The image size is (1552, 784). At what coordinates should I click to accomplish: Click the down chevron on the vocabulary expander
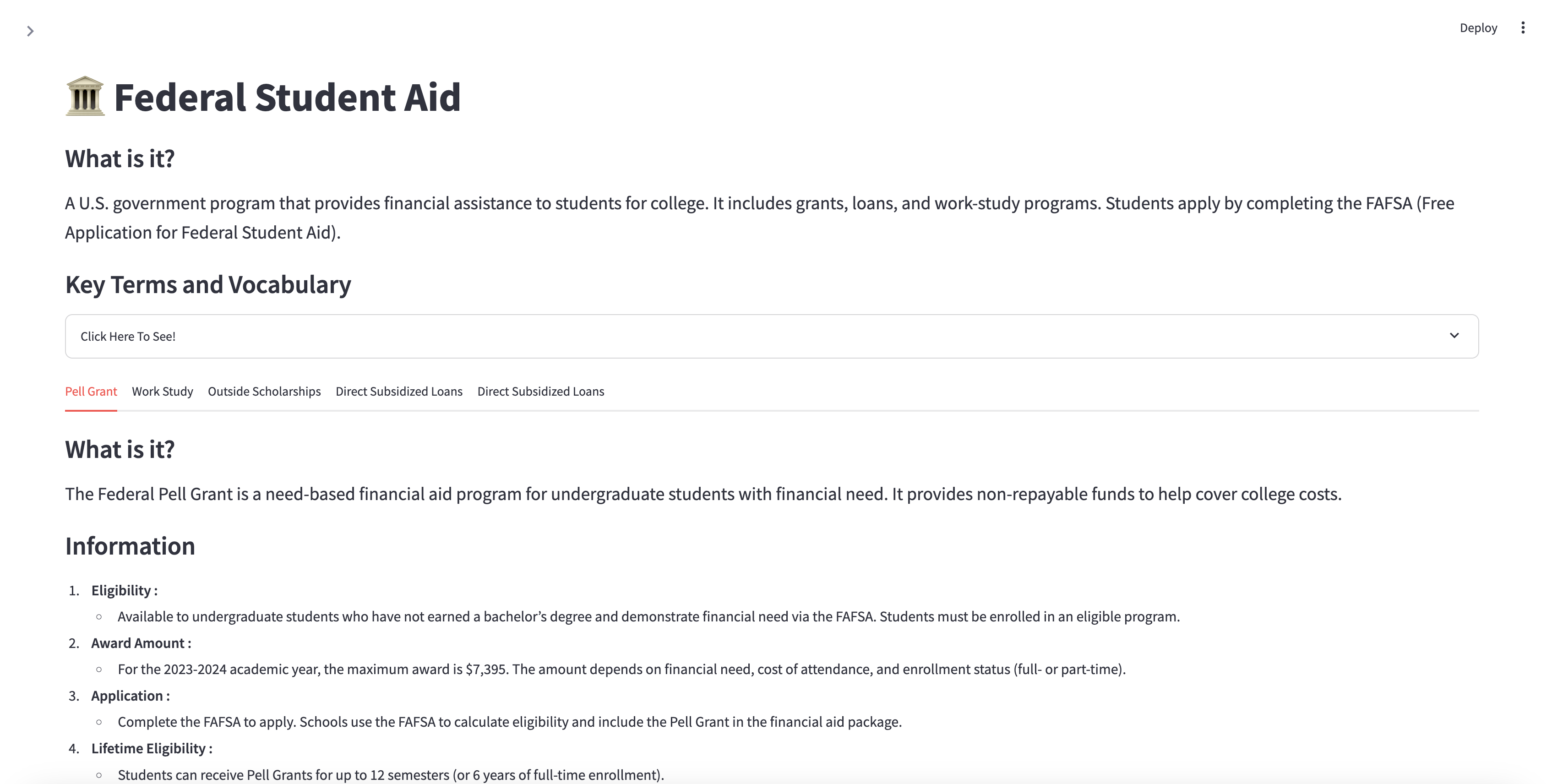[1454, 336]
